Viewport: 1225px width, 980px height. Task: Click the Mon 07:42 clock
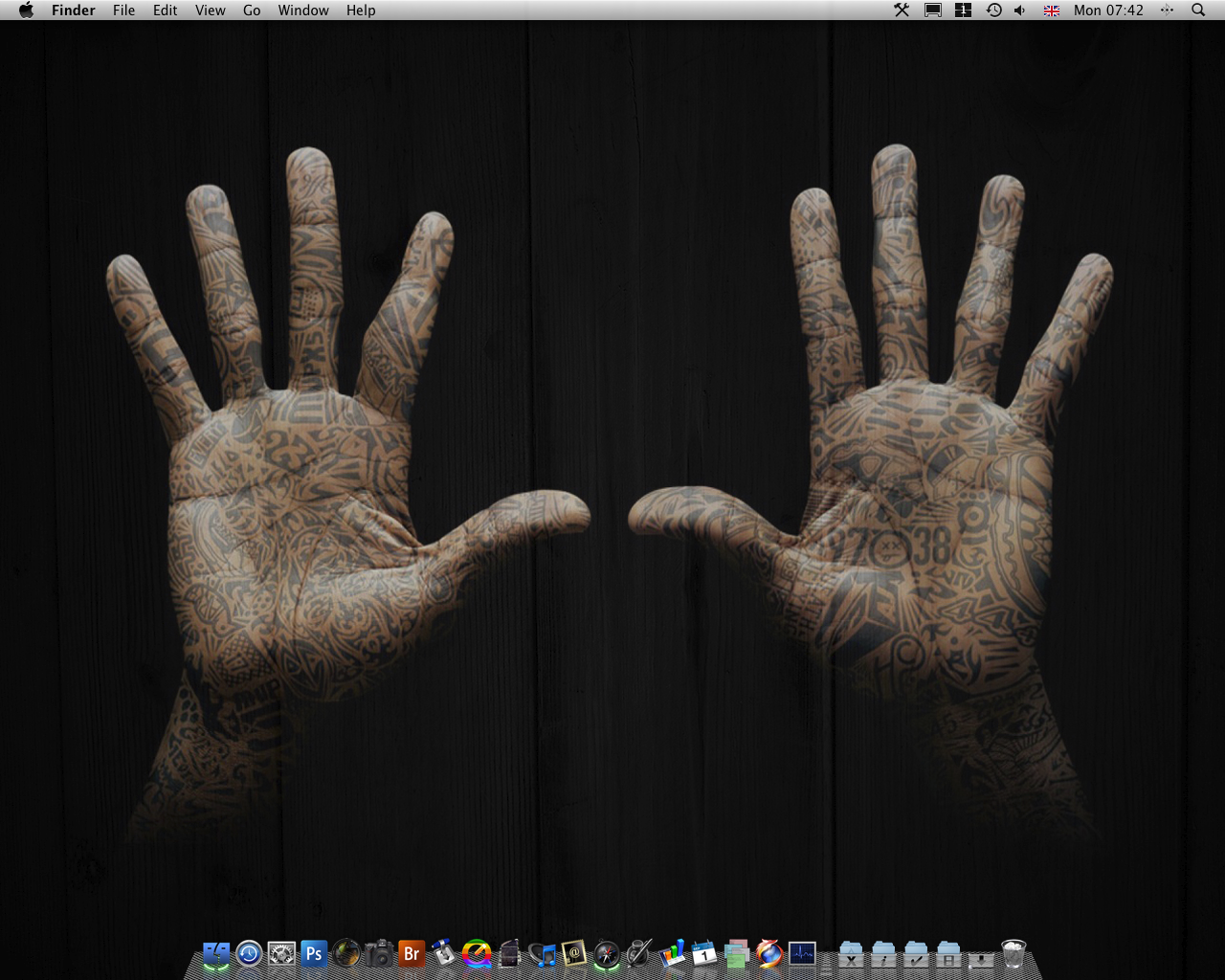pyautogui.click(x=1108, y=11)
